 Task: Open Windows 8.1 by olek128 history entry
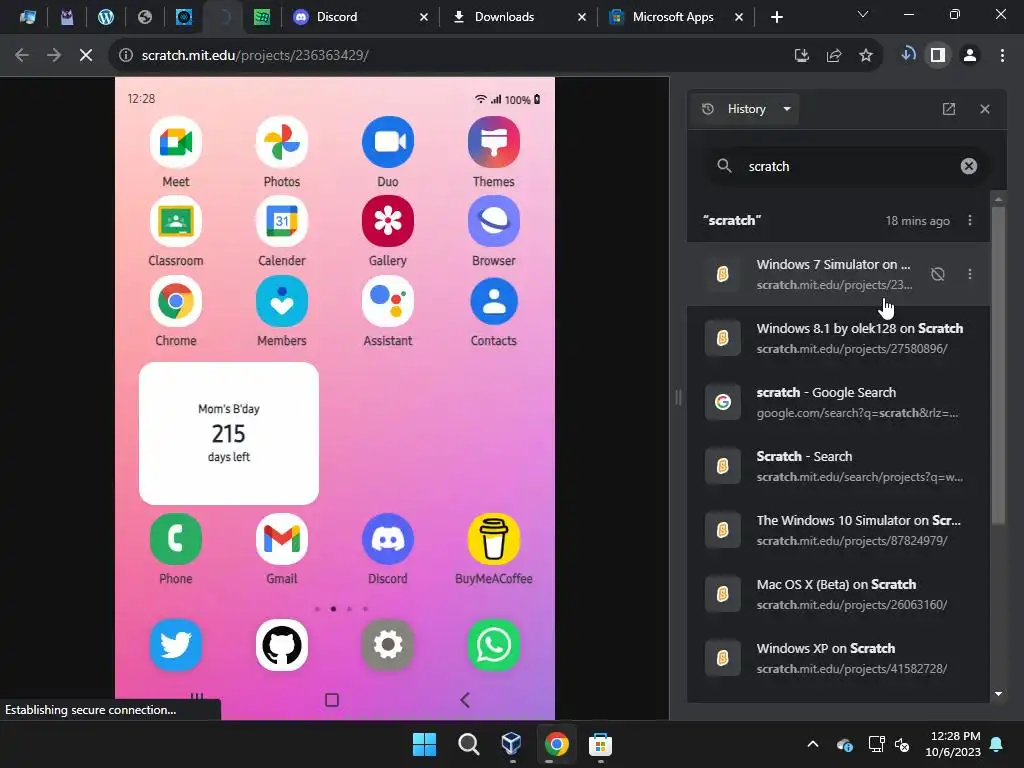(x=839, y=338)
